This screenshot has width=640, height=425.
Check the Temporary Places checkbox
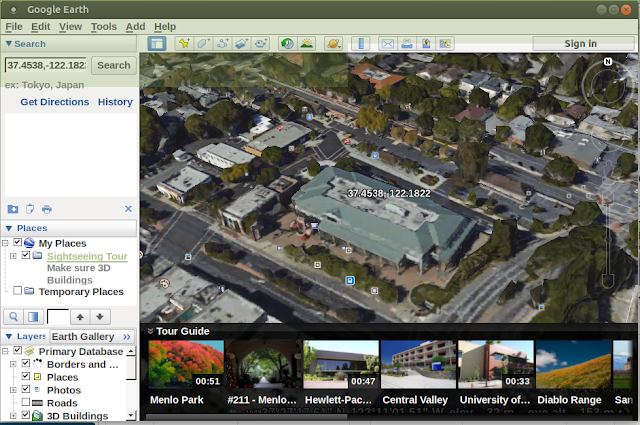click(18, 290)
